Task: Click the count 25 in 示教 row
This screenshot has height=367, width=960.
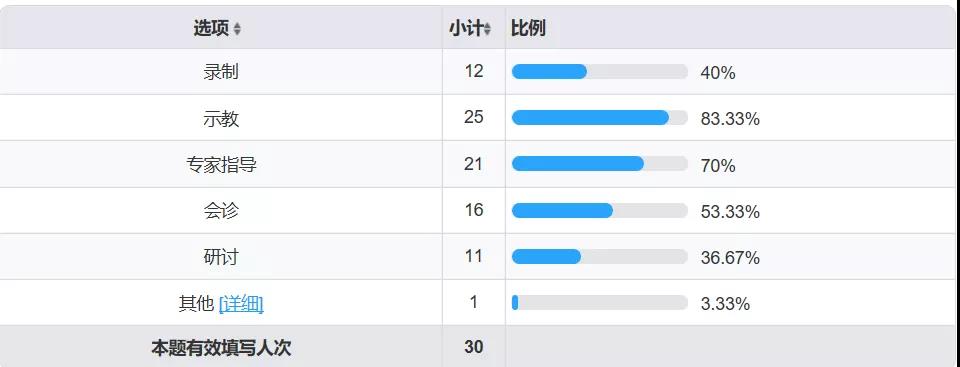Action: coord(474,117)
